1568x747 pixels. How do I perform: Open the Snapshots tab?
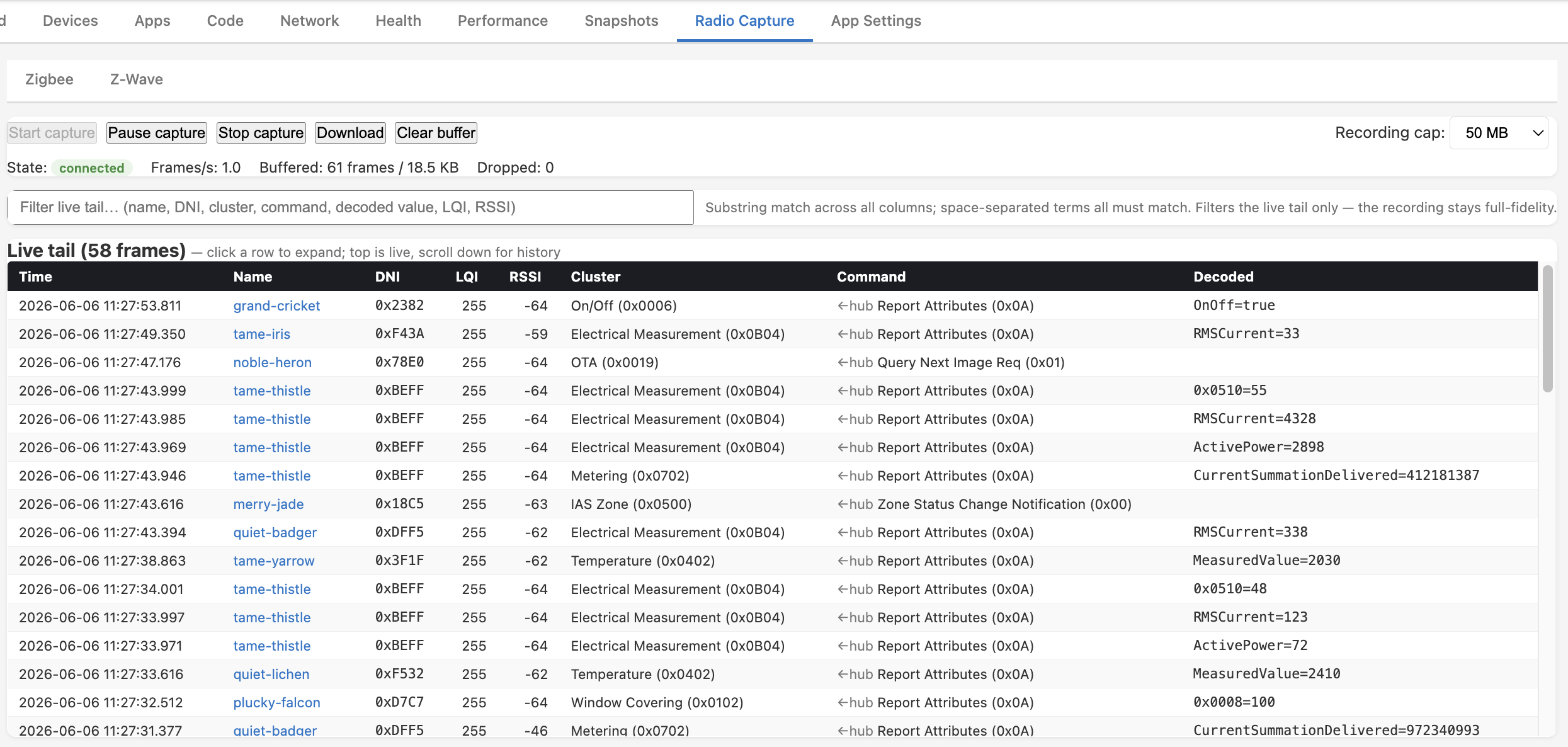pos(621,21)
